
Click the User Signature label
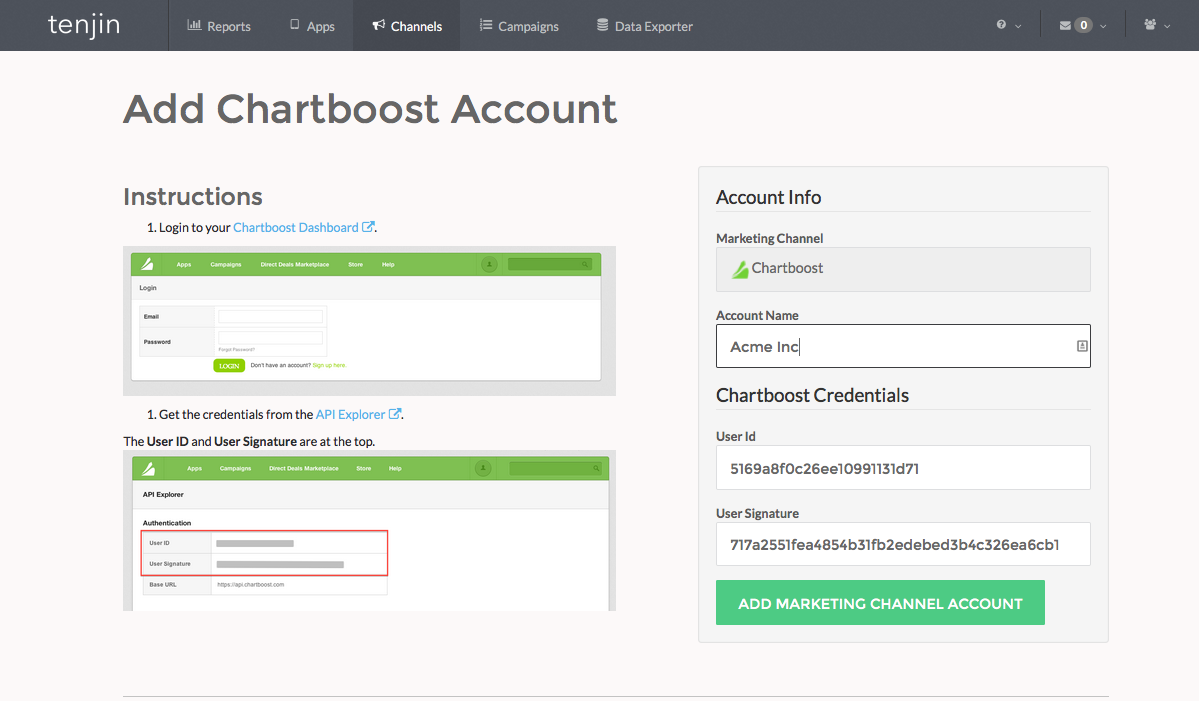point(757,513)
